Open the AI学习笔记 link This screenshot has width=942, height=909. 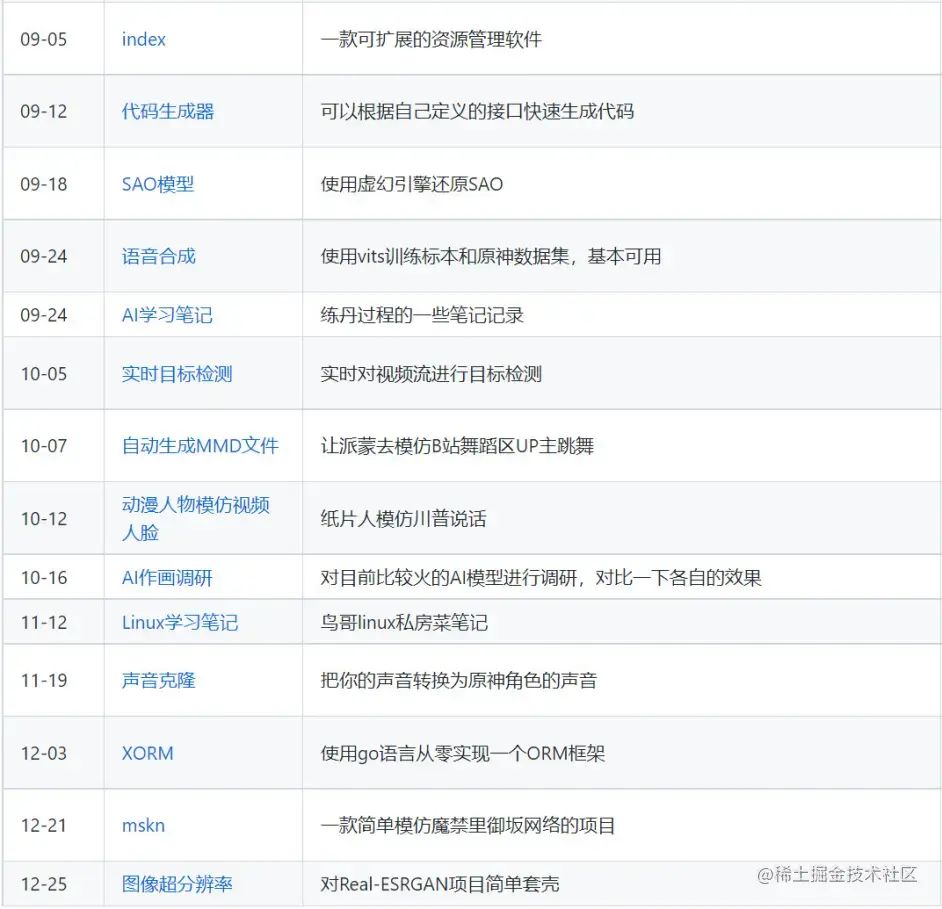[x=164, y=314]
